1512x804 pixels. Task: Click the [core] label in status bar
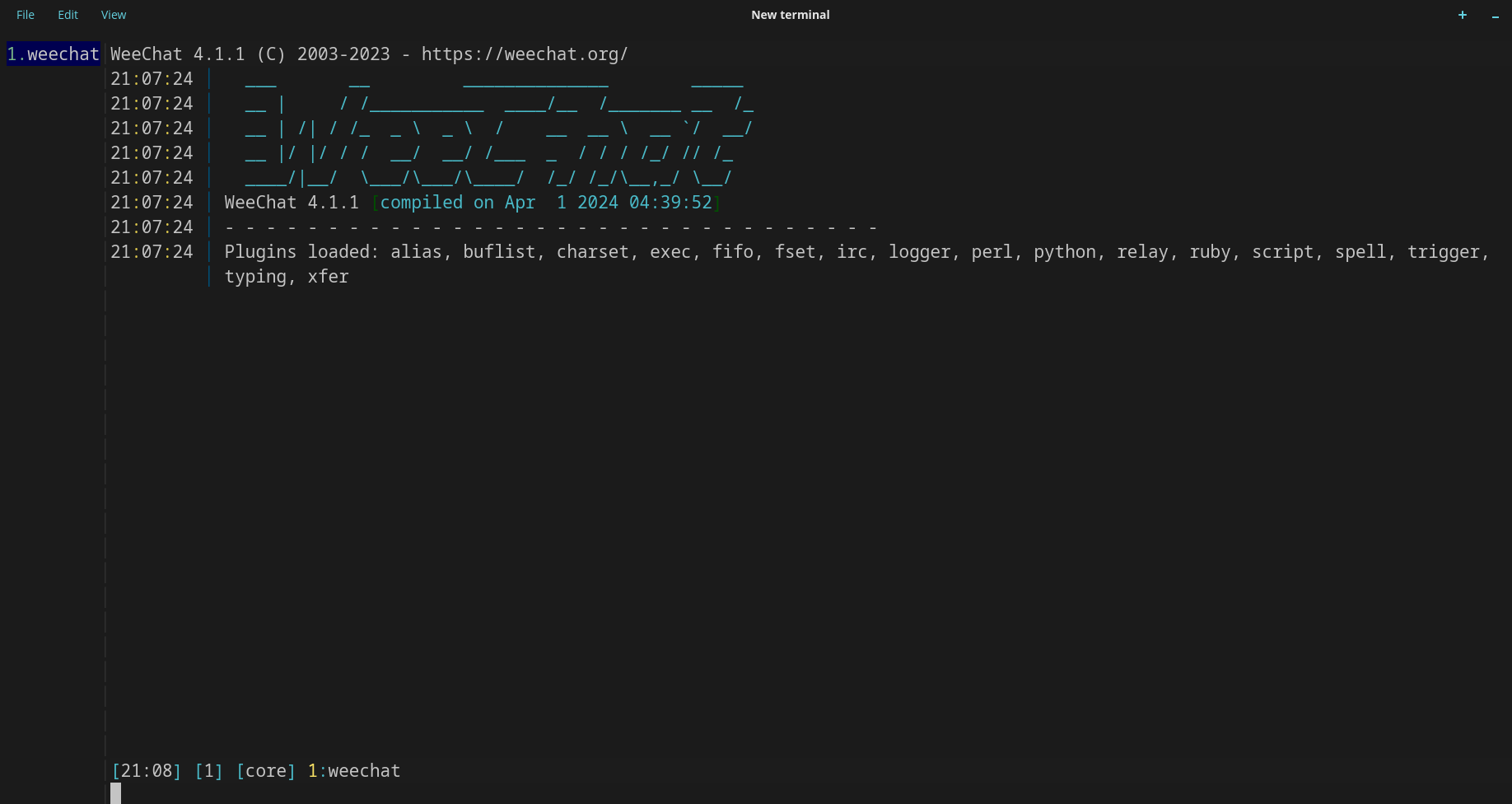coord(264,770)
